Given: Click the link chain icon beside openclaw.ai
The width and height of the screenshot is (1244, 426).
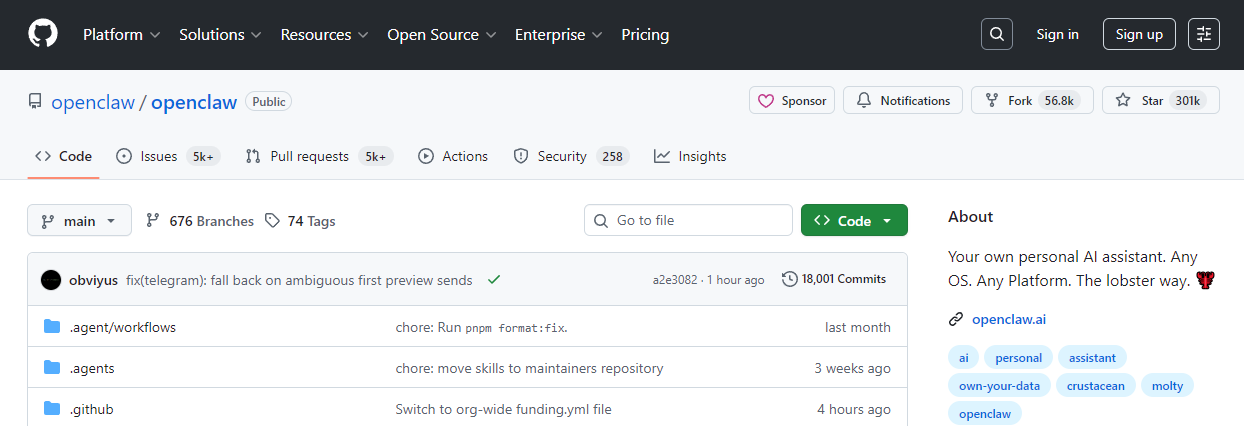Looking at the screenshot, I should point(956,320).
